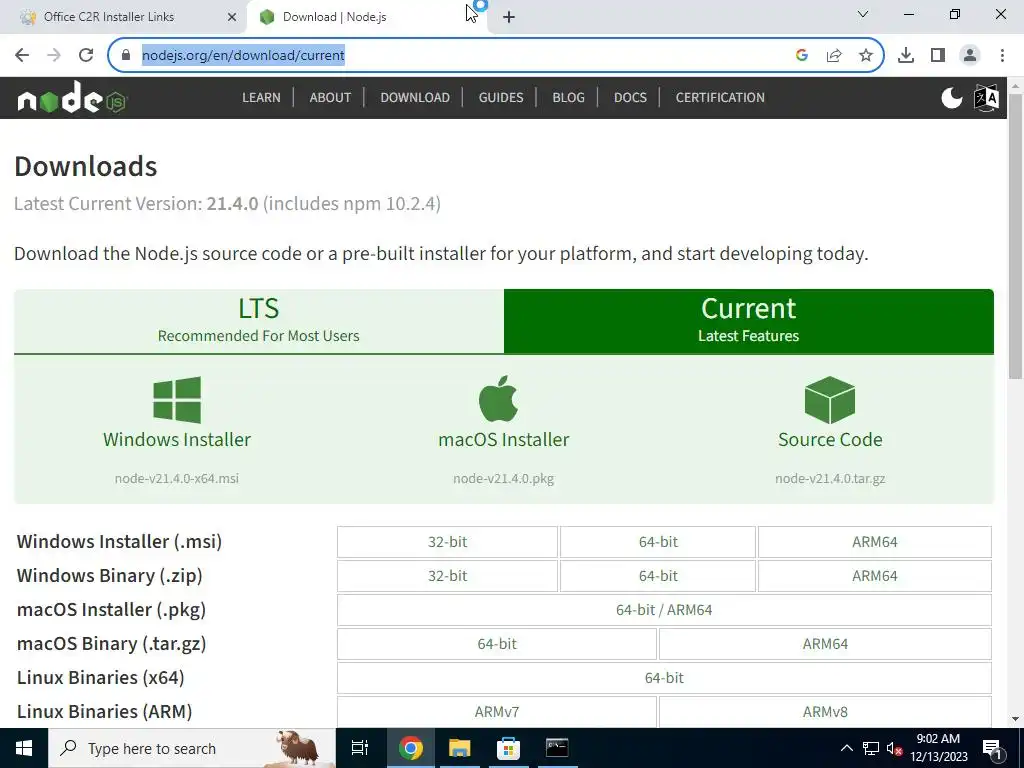The height and width of the screenshot is (768, 1024).
Task: Click the Source Code cube icon
Action: [830, 400]
